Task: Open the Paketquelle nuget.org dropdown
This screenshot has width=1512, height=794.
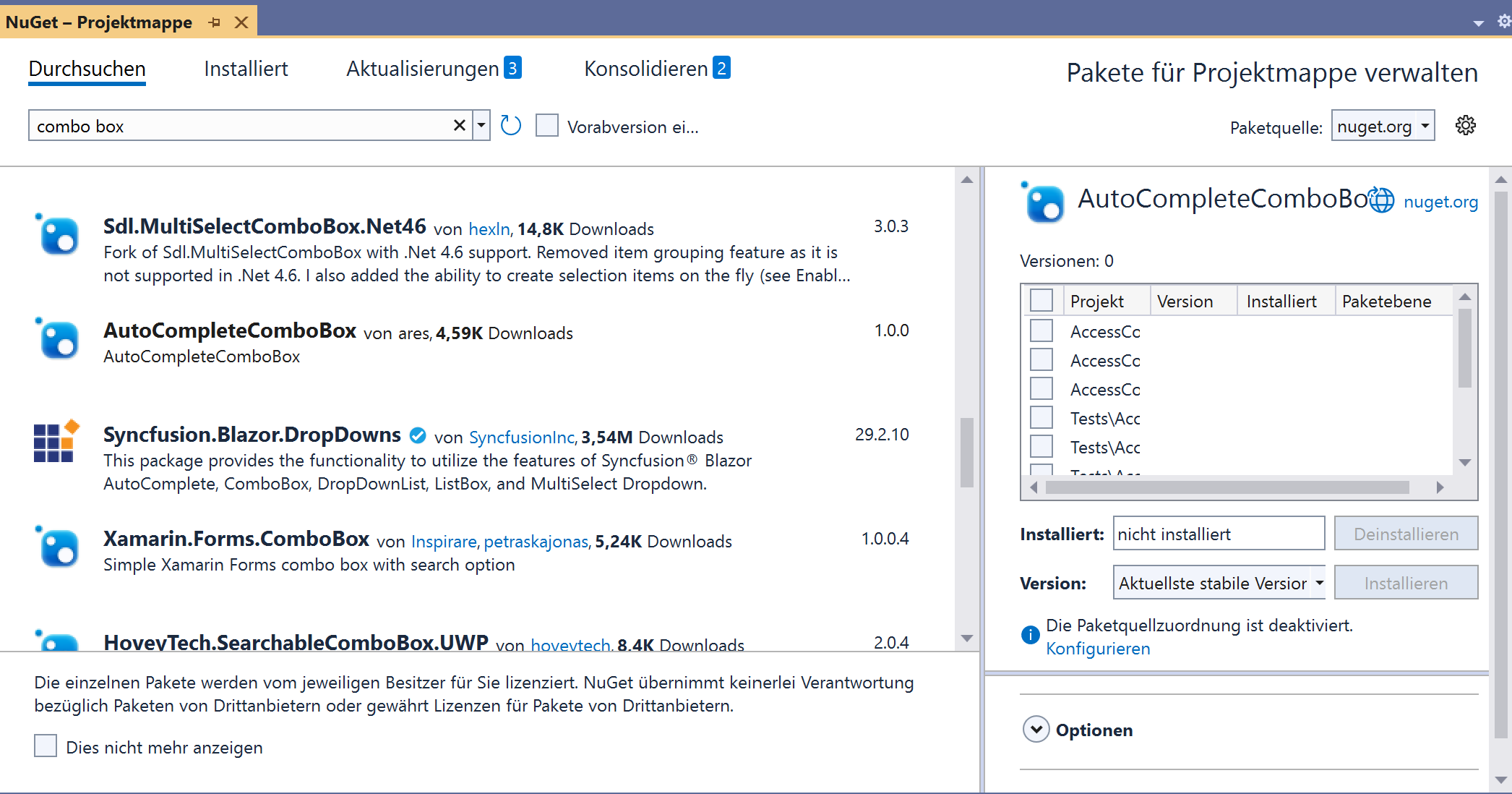Action: click(x=1382, y=126)
